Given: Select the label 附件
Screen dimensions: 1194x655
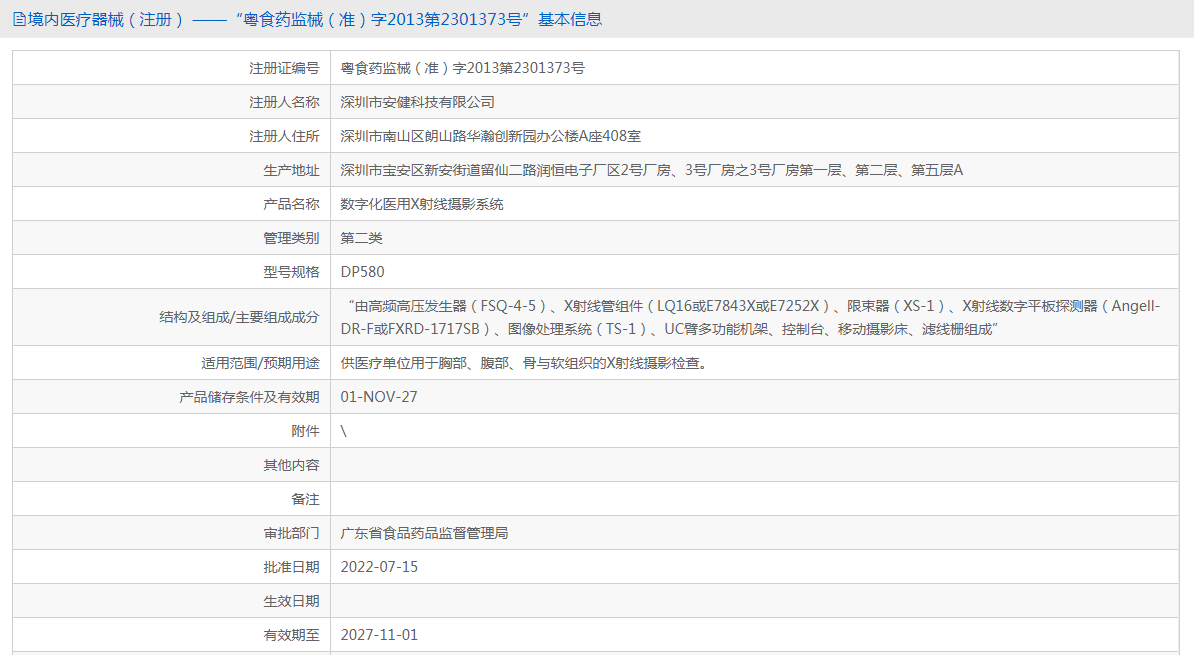Looking at the screenshot, I should pos(305,431).
